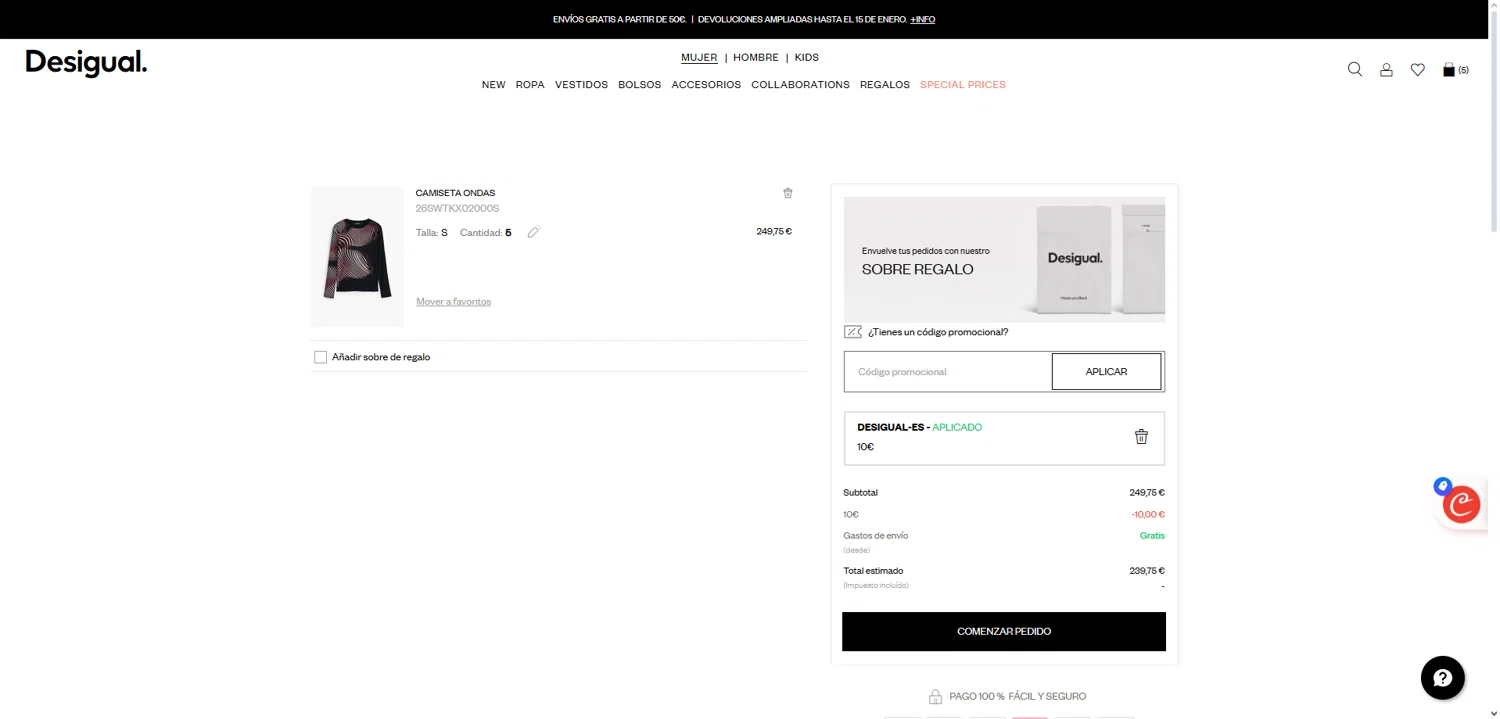Open the wishlist heart icon
1500x719 pixels.
(x=1417, y=70)
